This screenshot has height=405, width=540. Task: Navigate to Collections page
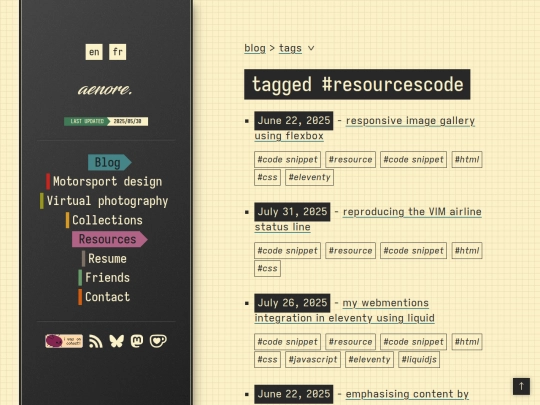(x=104, y=220)
